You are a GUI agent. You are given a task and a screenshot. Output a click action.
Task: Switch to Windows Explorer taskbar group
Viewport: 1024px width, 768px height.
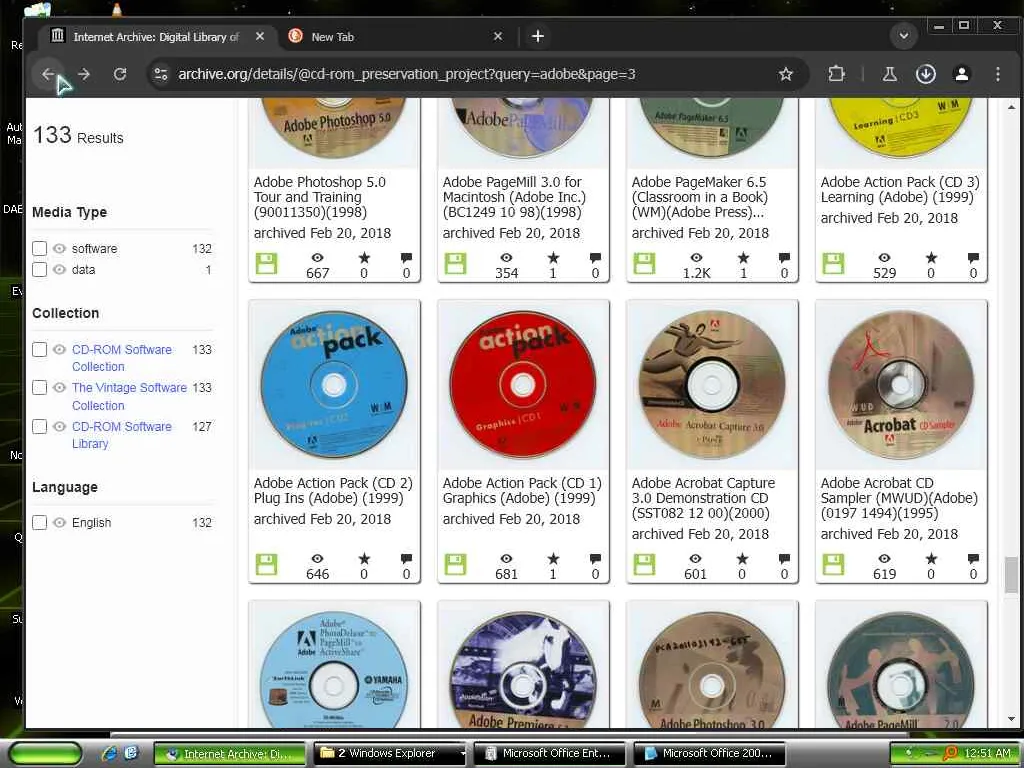(391, 753)
